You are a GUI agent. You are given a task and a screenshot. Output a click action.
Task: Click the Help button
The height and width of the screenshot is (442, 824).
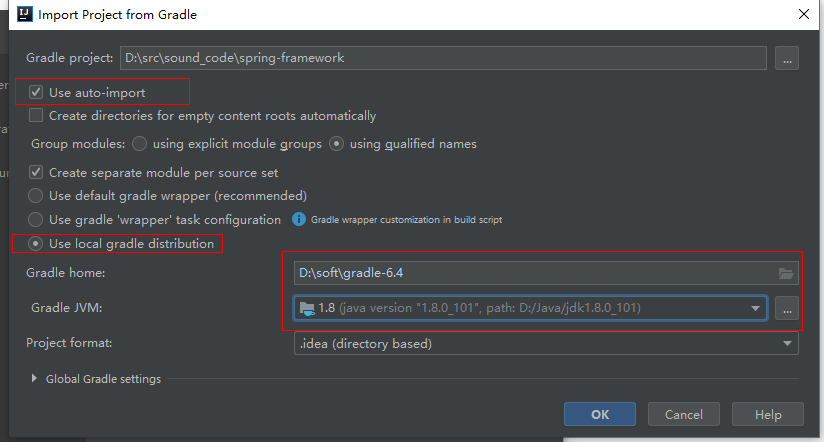point(768,414)
